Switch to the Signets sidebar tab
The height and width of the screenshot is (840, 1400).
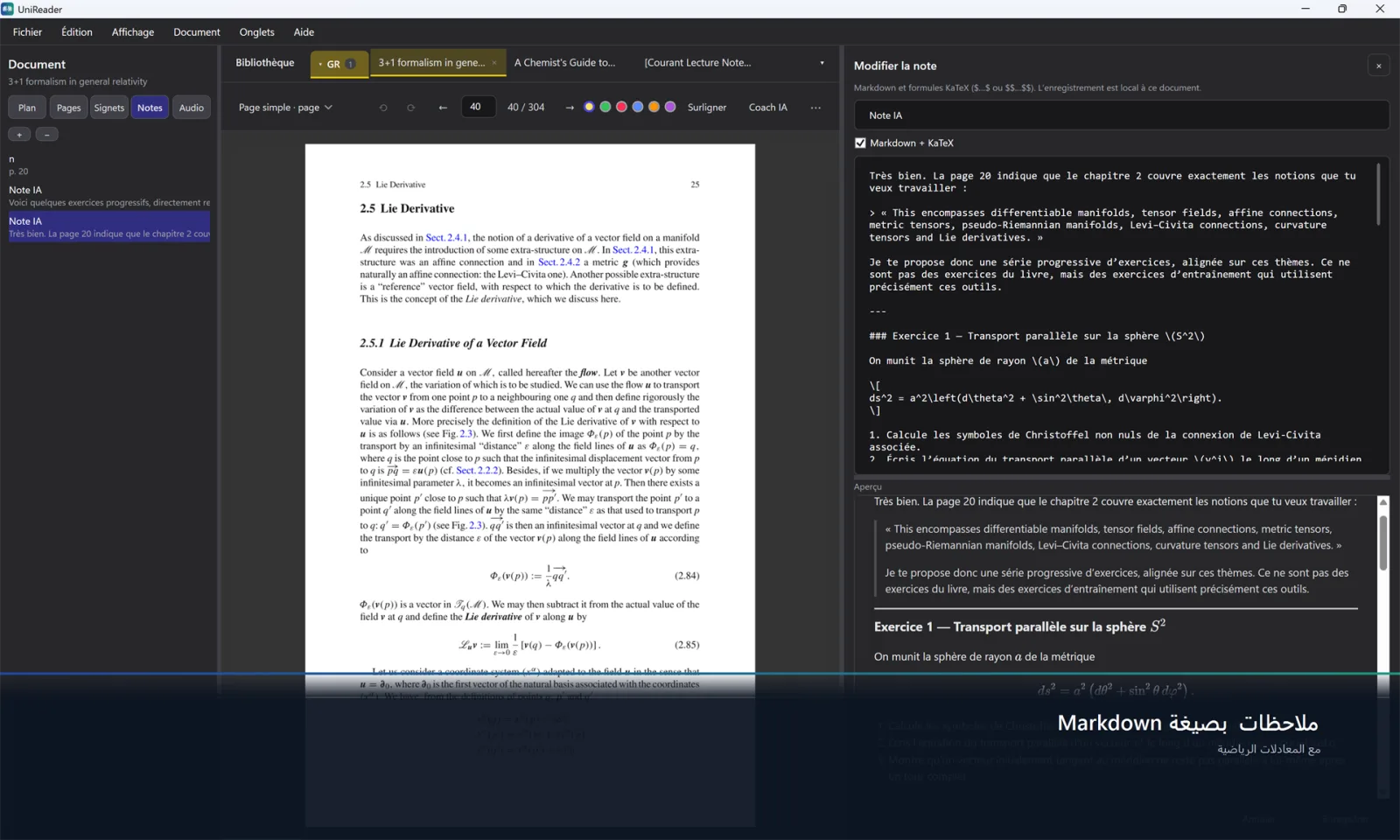109,108
